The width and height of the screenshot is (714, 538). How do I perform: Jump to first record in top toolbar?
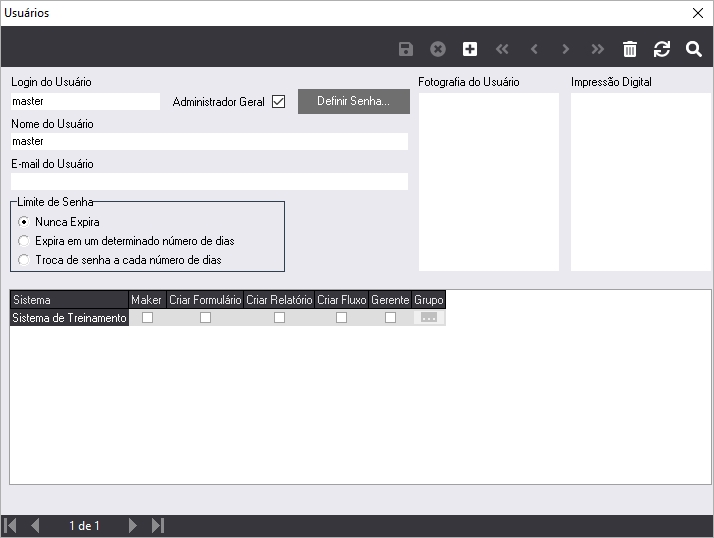[502, 49]
